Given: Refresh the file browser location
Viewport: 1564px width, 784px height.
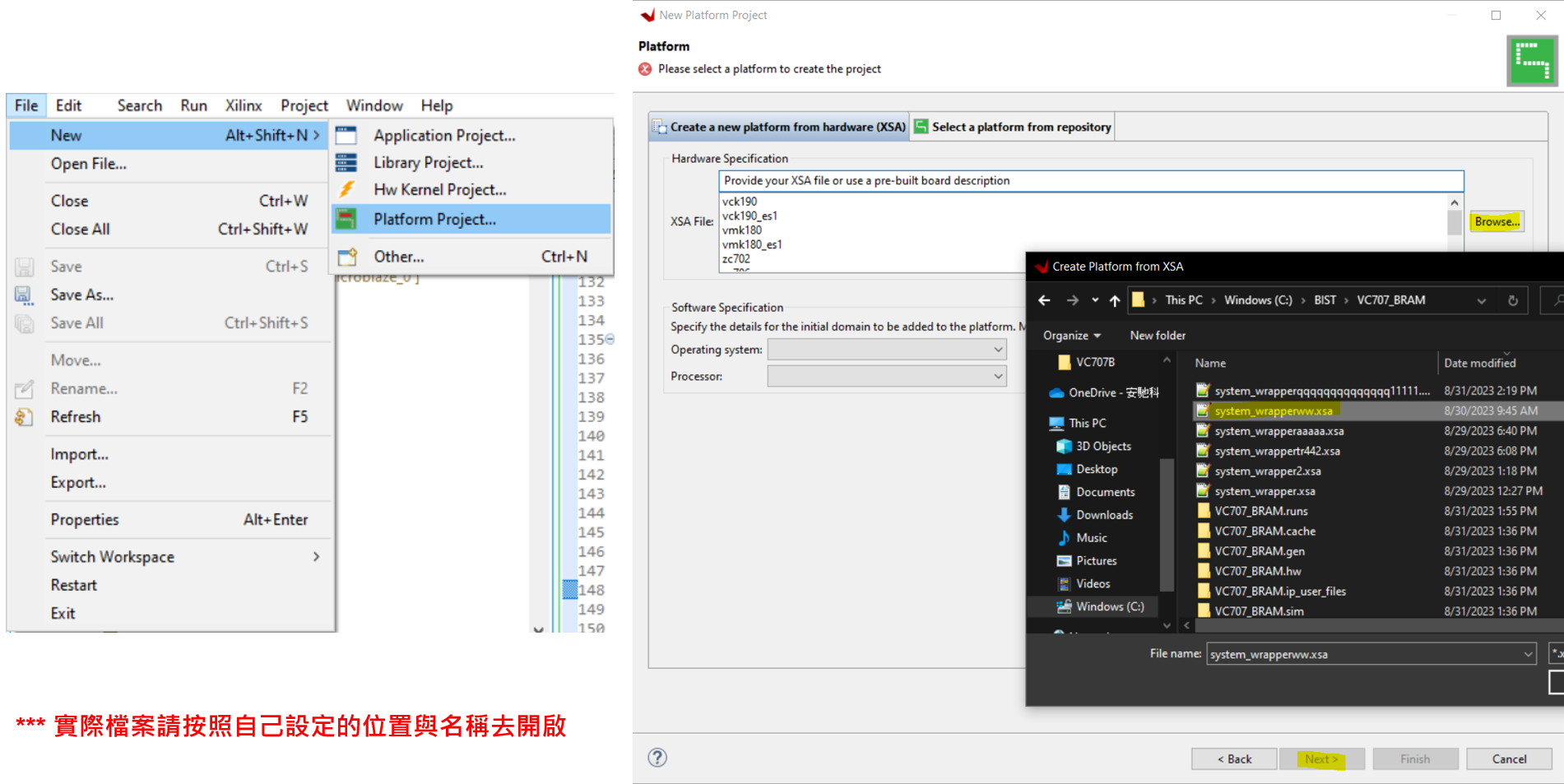Looking at the screenshot, I should 1512,300.
